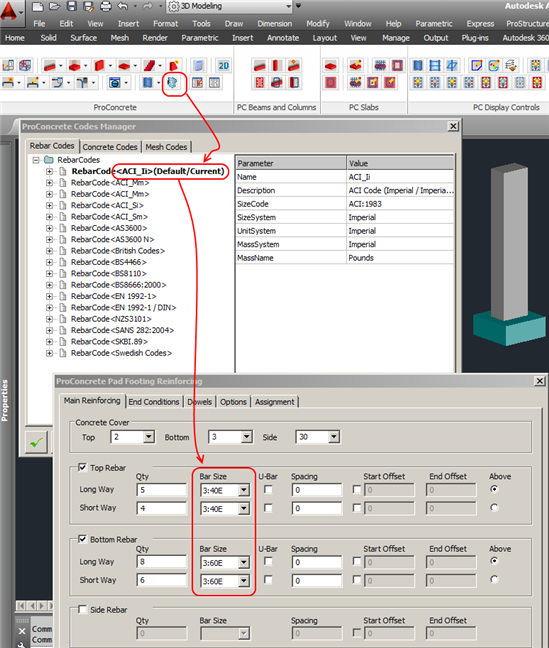Uncheck the Top Rebar checkbox
Viewport: 549px width, 648px height.
click(83, 467)
